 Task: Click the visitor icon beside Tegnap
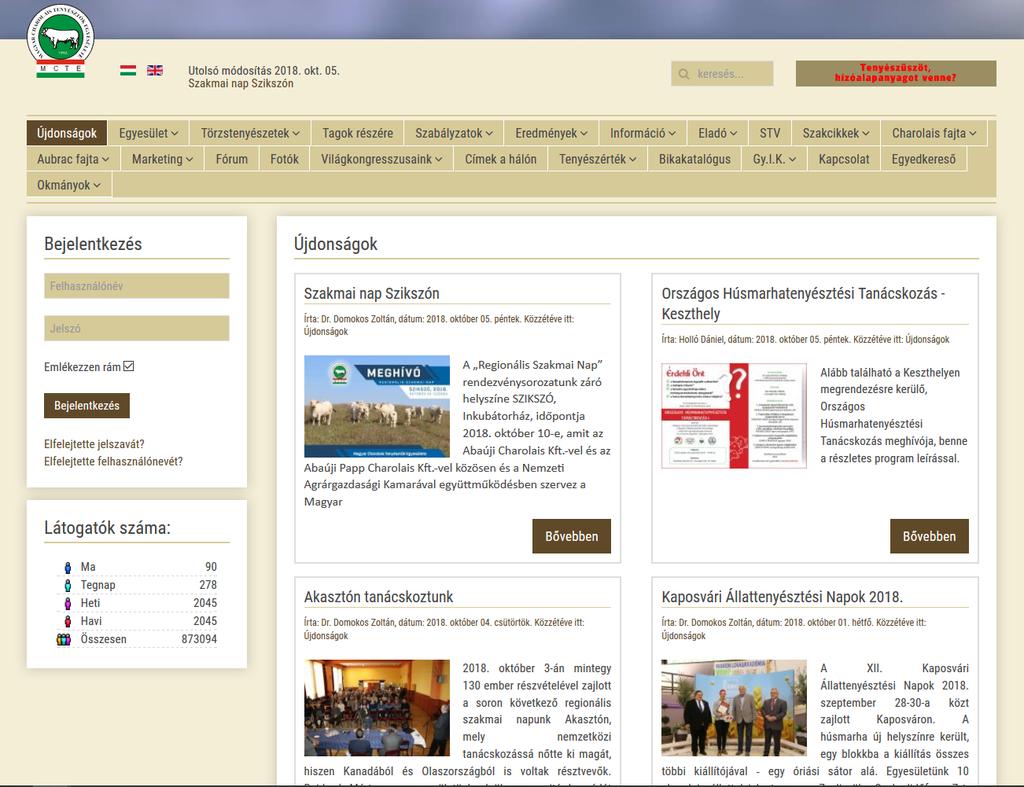(67, 585)
